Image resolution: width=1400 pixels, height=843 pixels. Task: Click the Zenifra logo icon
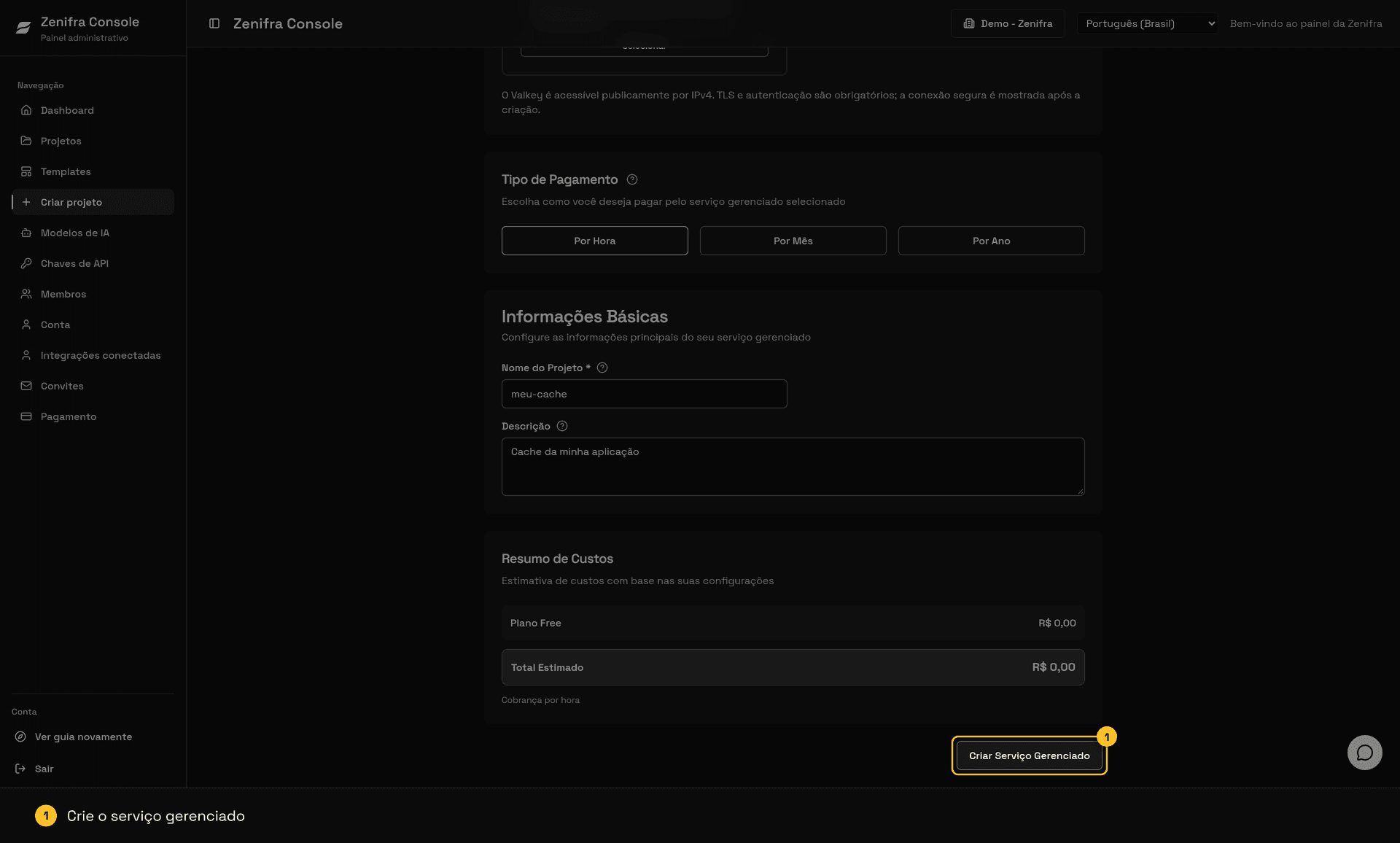click(23, 28)
